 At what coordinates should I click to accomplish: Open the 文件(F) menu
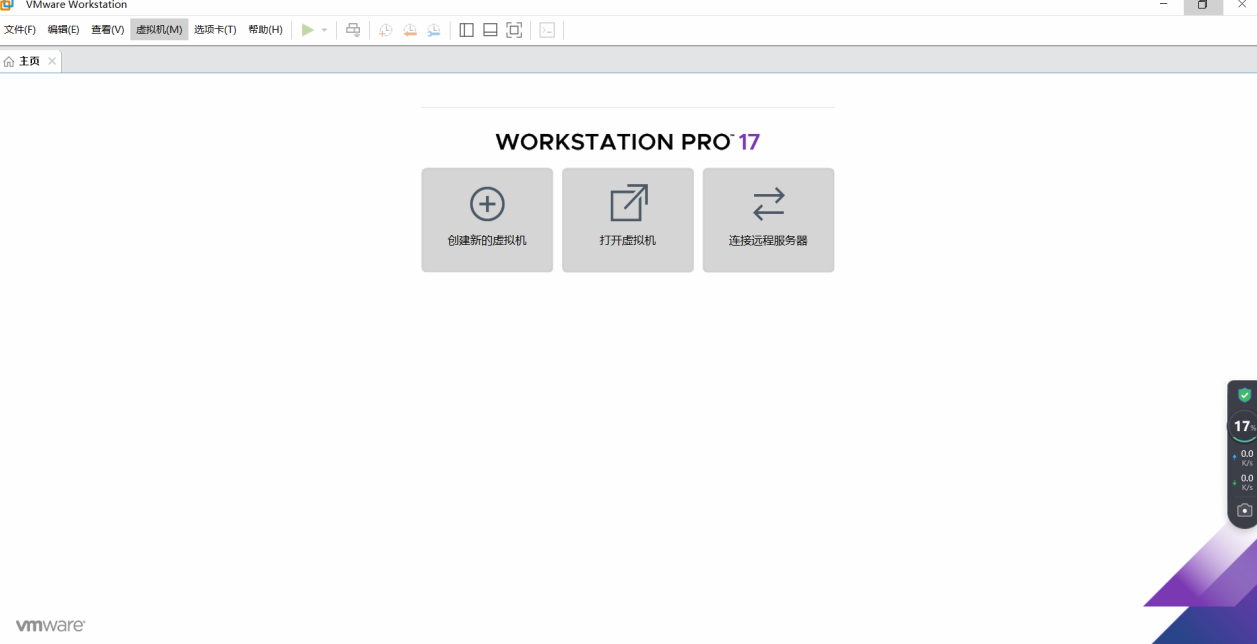click(x=20, y=30)
